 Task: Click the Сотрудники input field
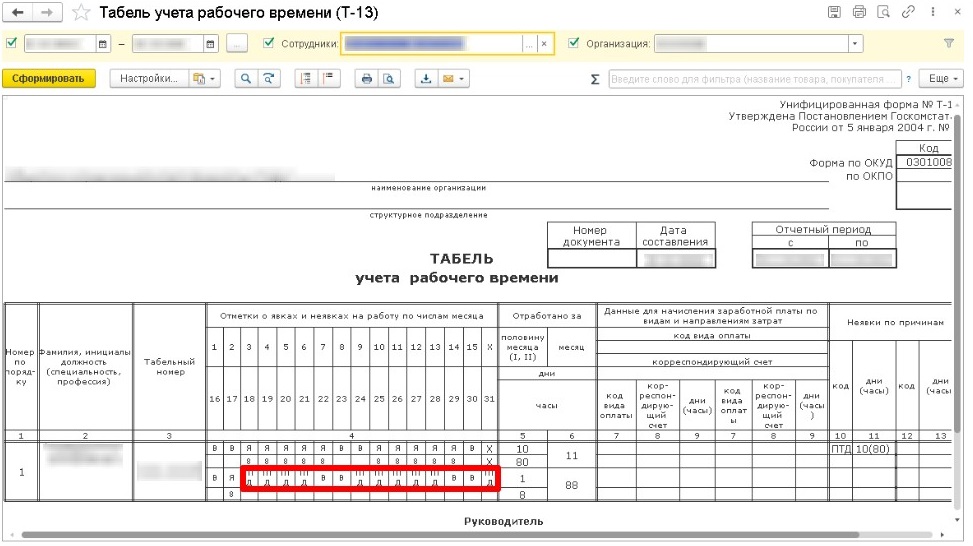coord(433,43)
